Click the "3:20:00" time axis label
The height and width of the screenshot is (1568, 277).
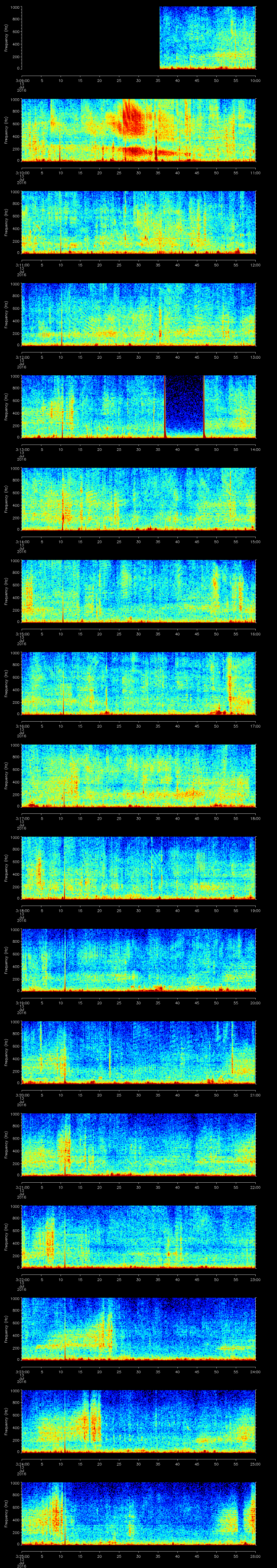[x=22, y=1095]
